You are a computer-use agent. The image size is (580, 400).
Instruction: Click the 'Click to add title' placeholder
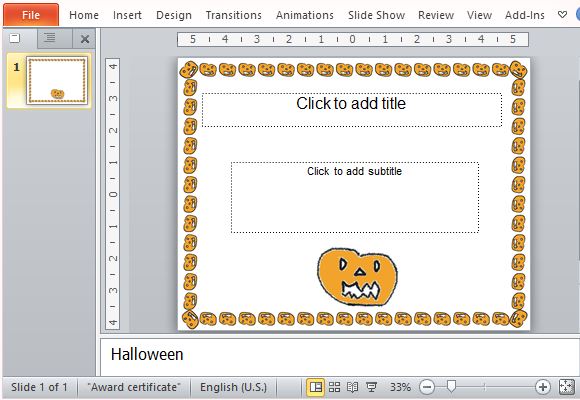pyautogui.click(x=352, y=110)
